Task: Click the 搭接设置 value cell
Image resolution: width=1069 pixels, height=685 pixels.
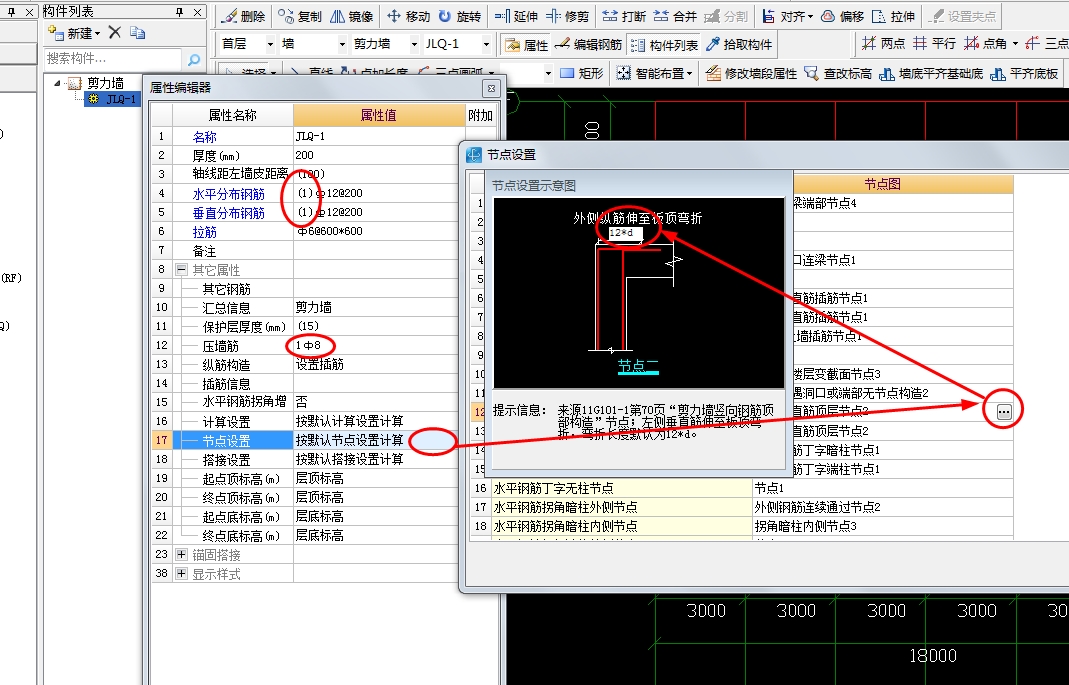Action: pyautogui.click(x=378, y=459)
